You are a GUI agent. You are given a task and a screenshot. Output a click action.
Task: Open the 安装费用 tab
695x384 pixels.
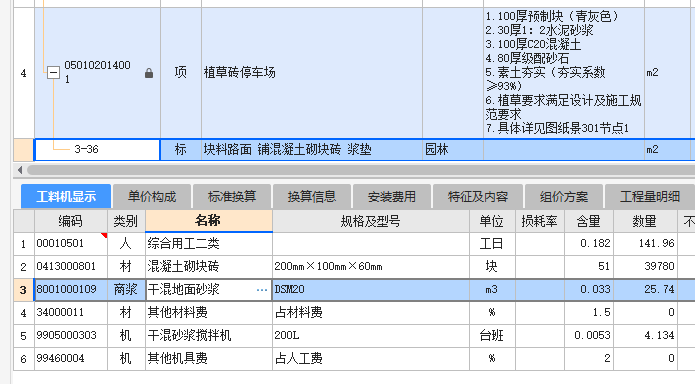point(392,196)
